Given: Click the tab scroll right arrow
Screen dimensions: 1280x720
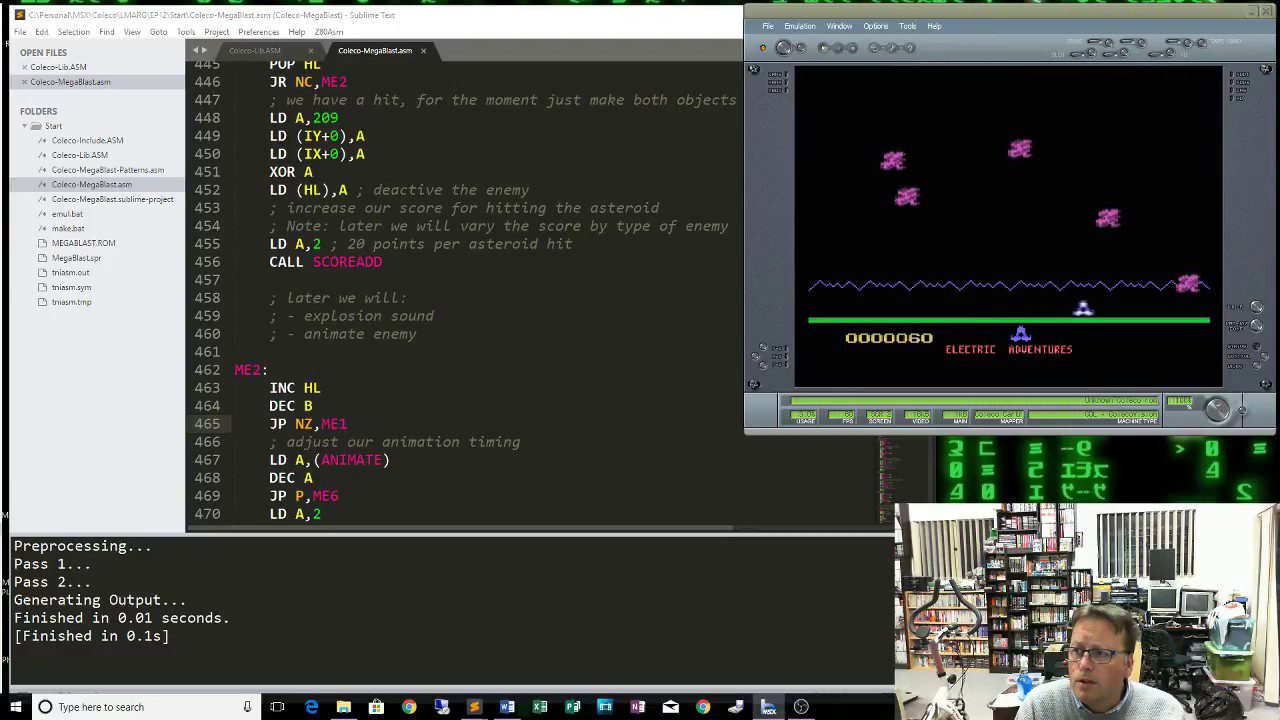Looking at the screenshot, I should point(205,50).
